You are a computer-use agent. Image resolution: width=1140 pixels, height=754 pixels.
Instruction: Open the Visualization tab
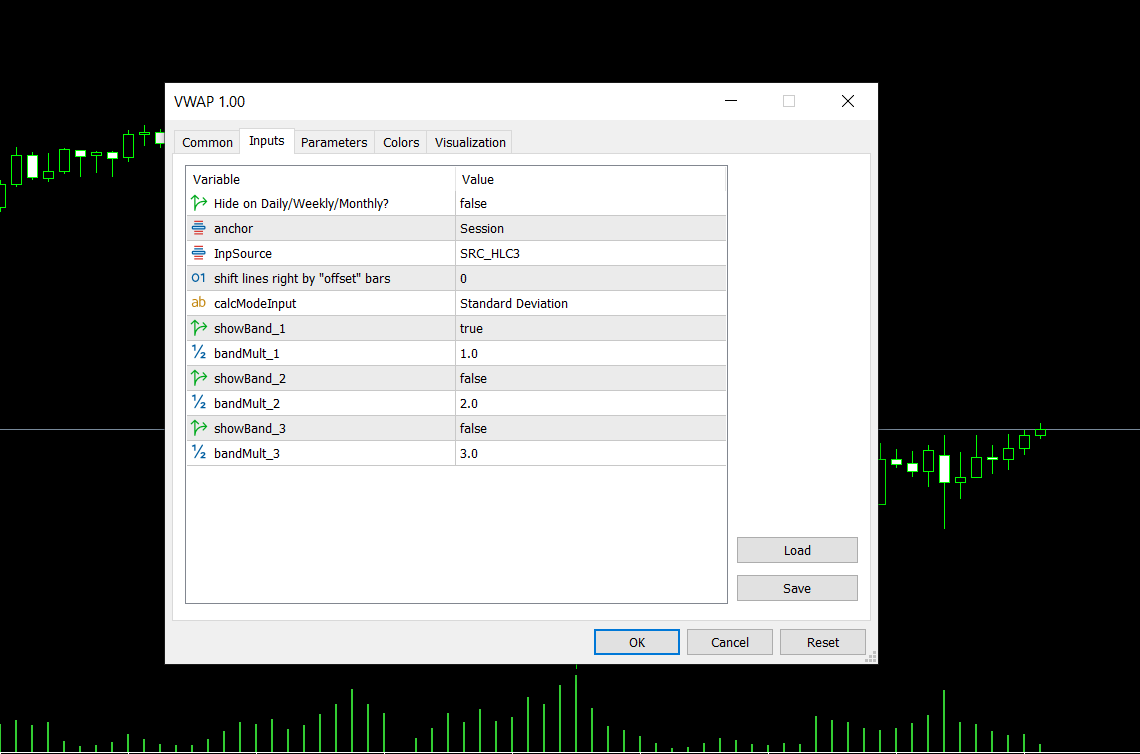point(469,142)
